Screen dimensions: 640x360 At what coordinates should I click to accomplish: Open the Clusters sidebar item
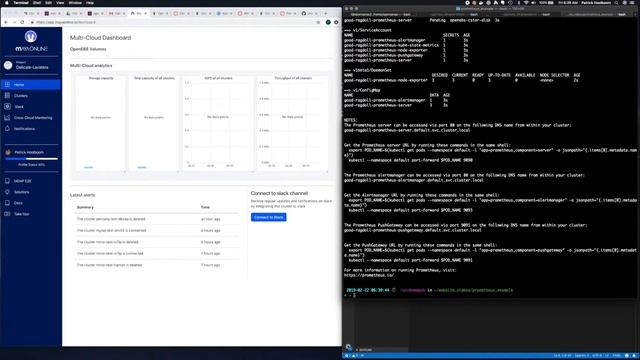30,96
